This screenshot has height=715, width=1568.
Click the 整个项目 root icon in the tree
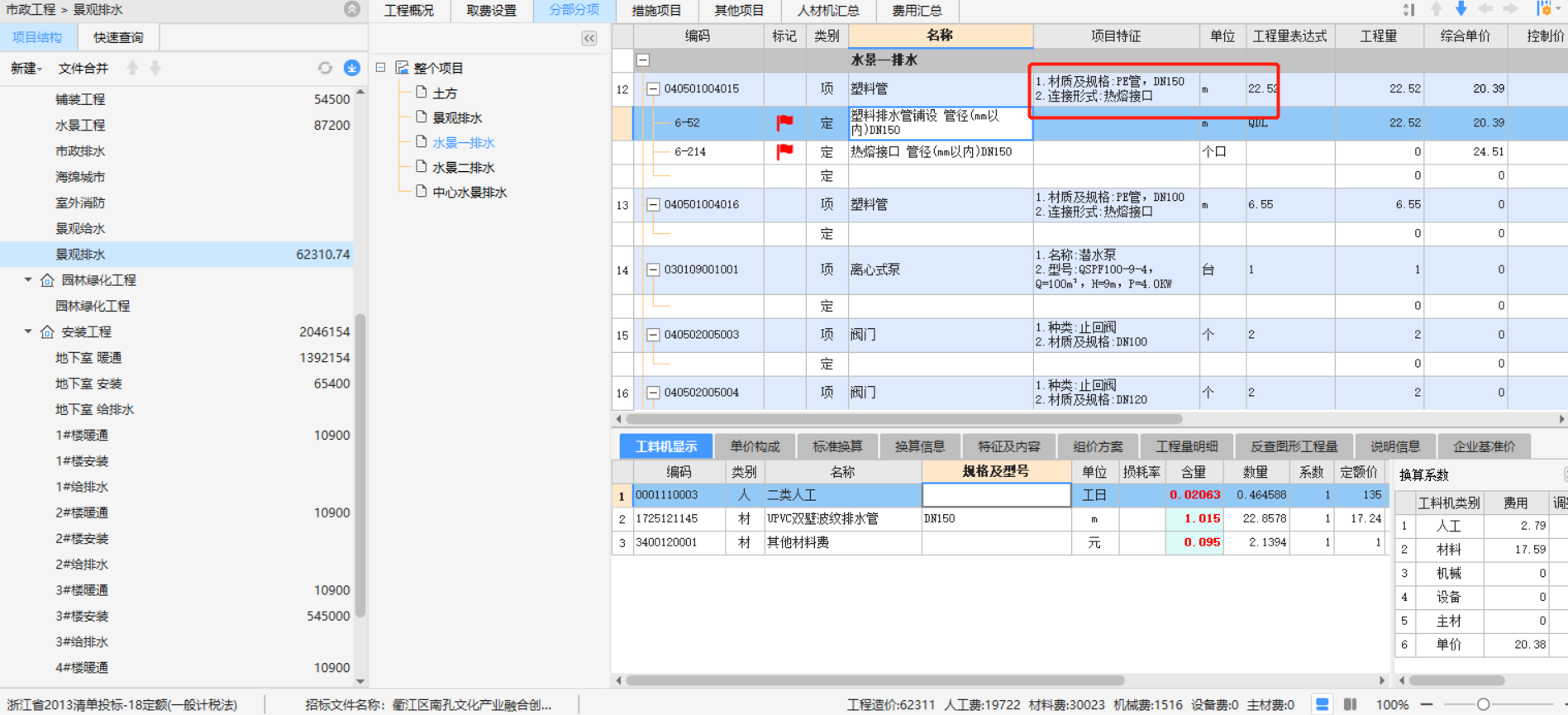click(x=402, y=67)
